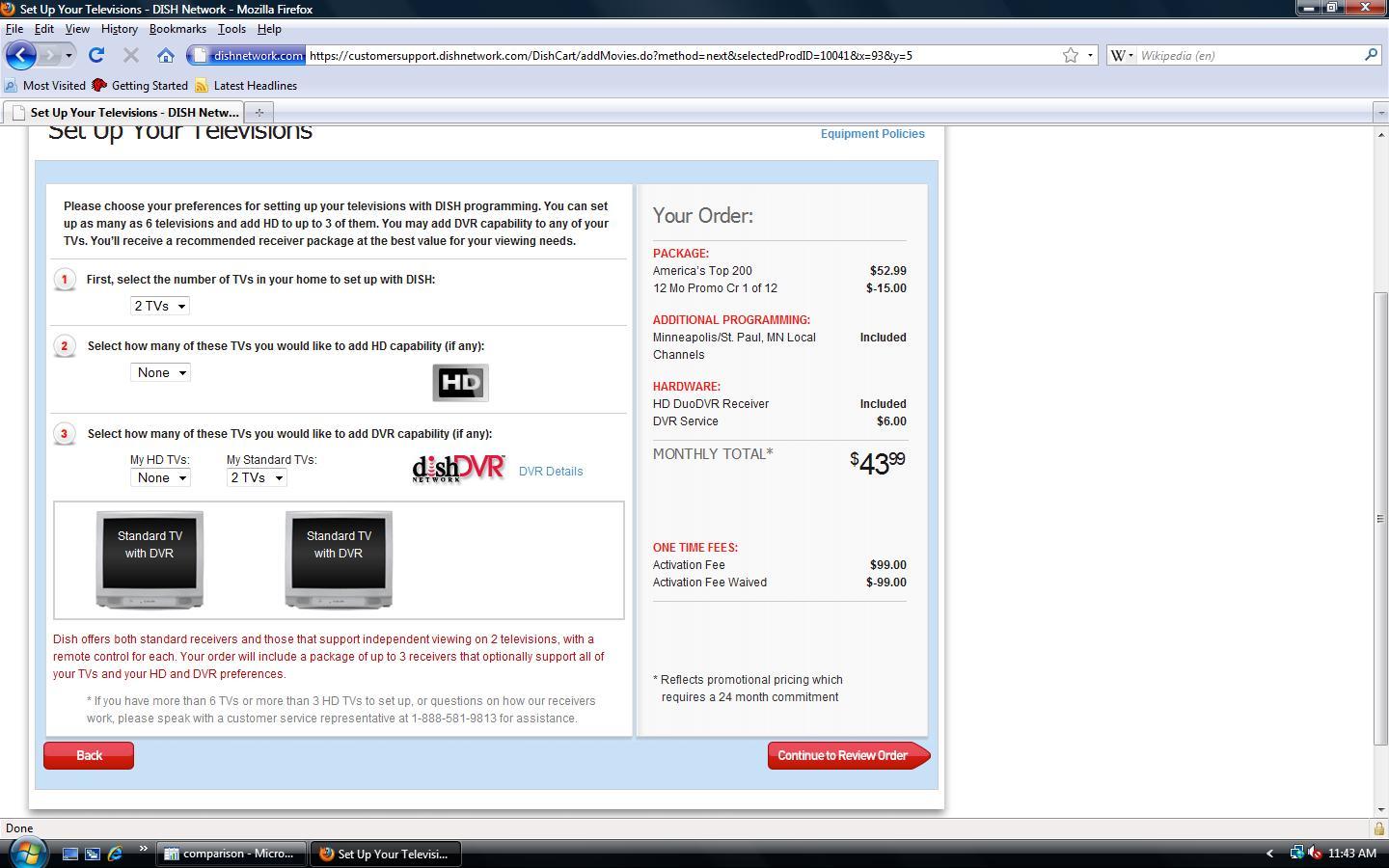
Task: Switch to the comparison - Microsoft taskbar window
Action: click(231, 854)
